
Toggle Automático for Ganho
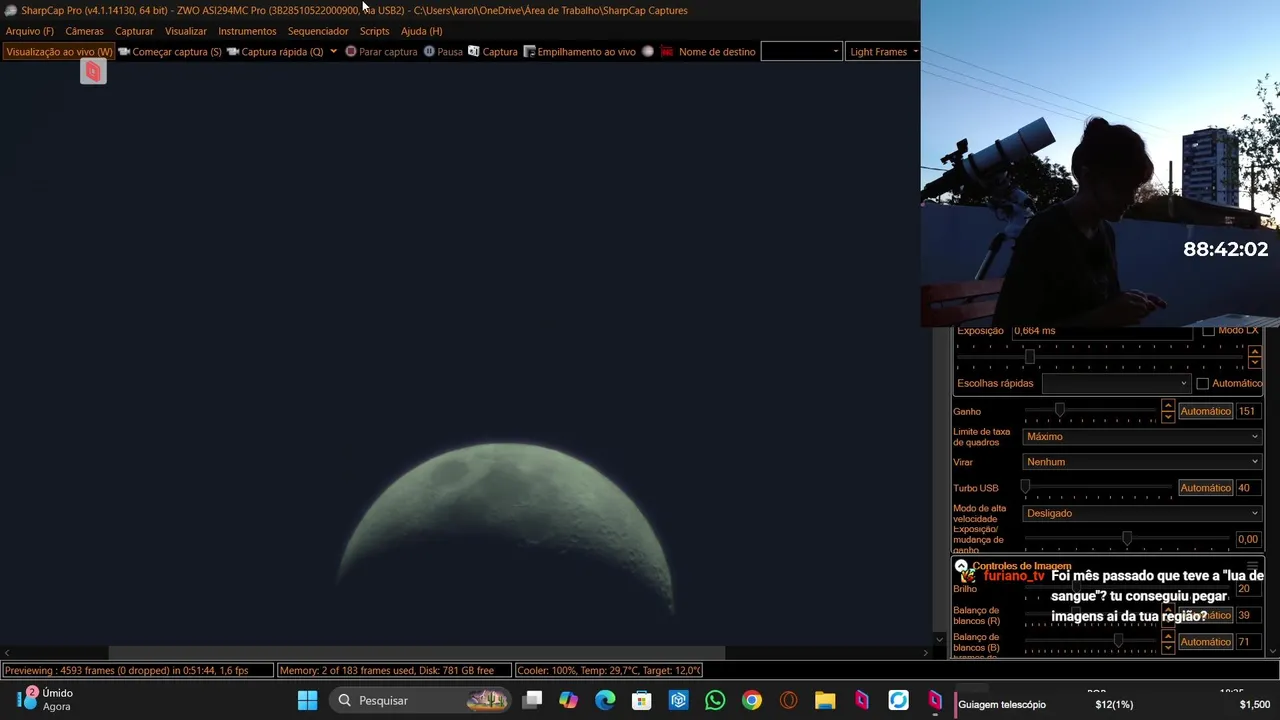[1205, 411]
